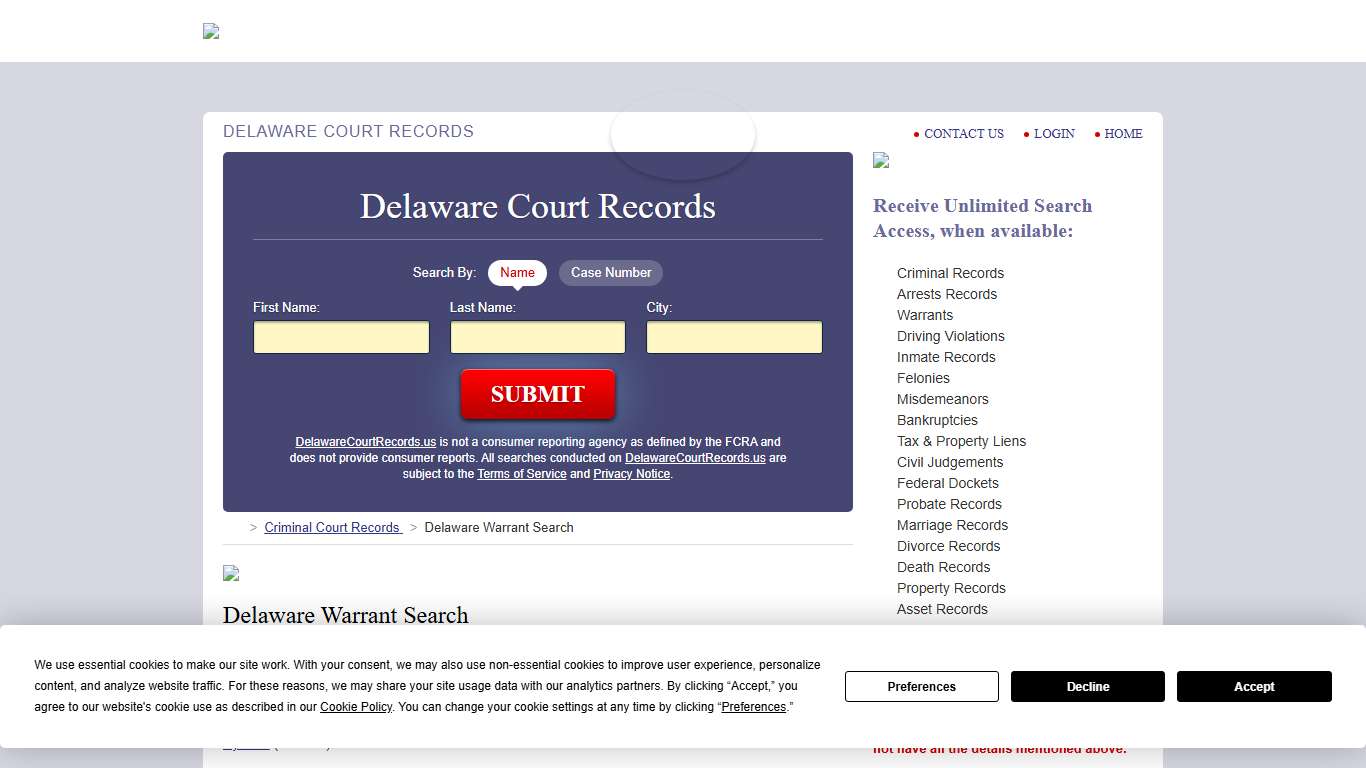Viewport: 1366px width, 768px height.
Task: Select the Name search option
Action: (517, 272)
